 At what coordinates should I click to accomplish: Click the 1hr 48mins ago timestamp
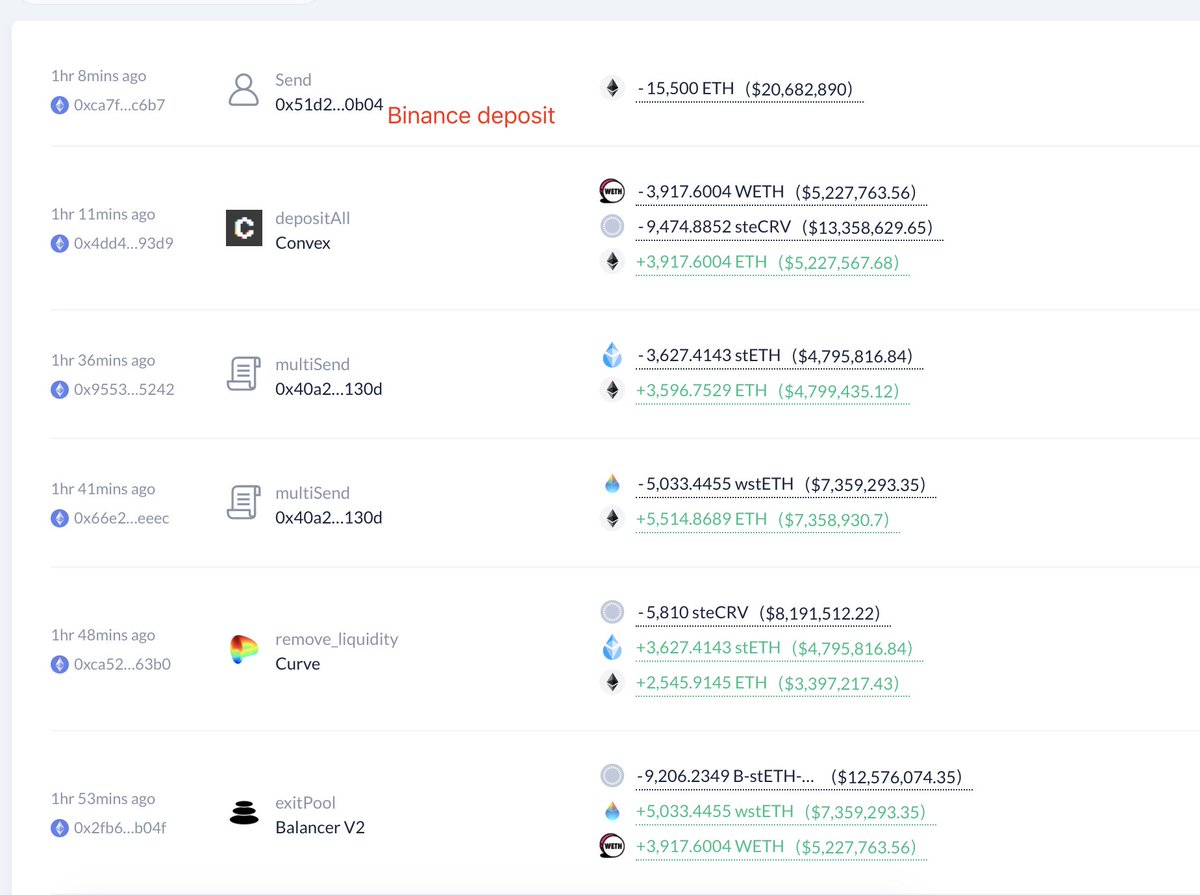[103, 635]
